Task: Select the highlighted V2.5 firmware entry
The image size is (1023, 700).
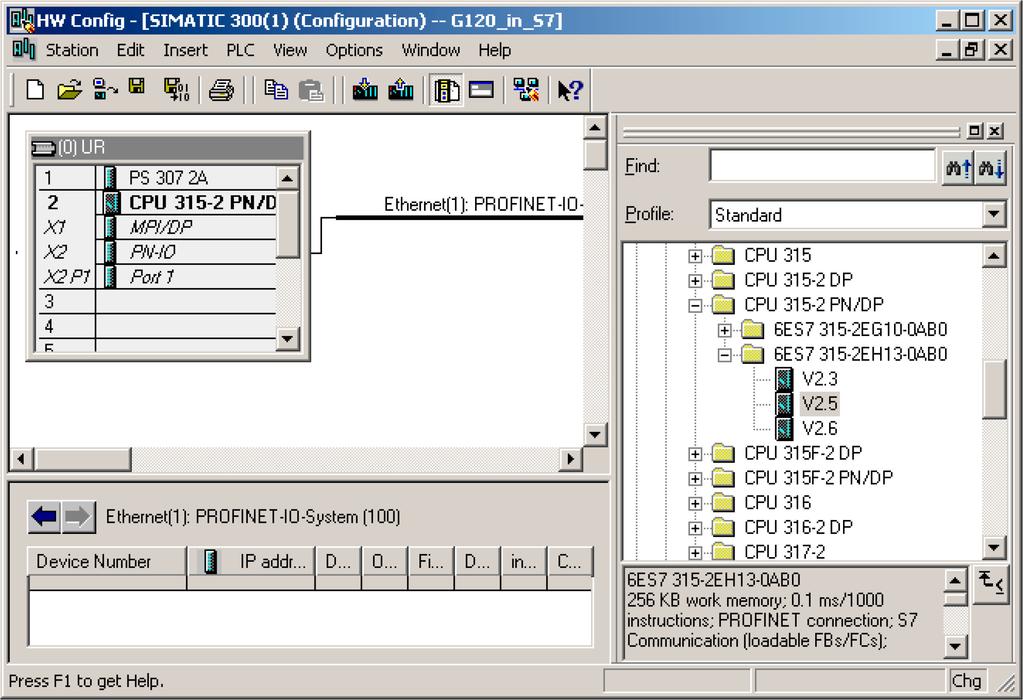Action: point(819,404)
